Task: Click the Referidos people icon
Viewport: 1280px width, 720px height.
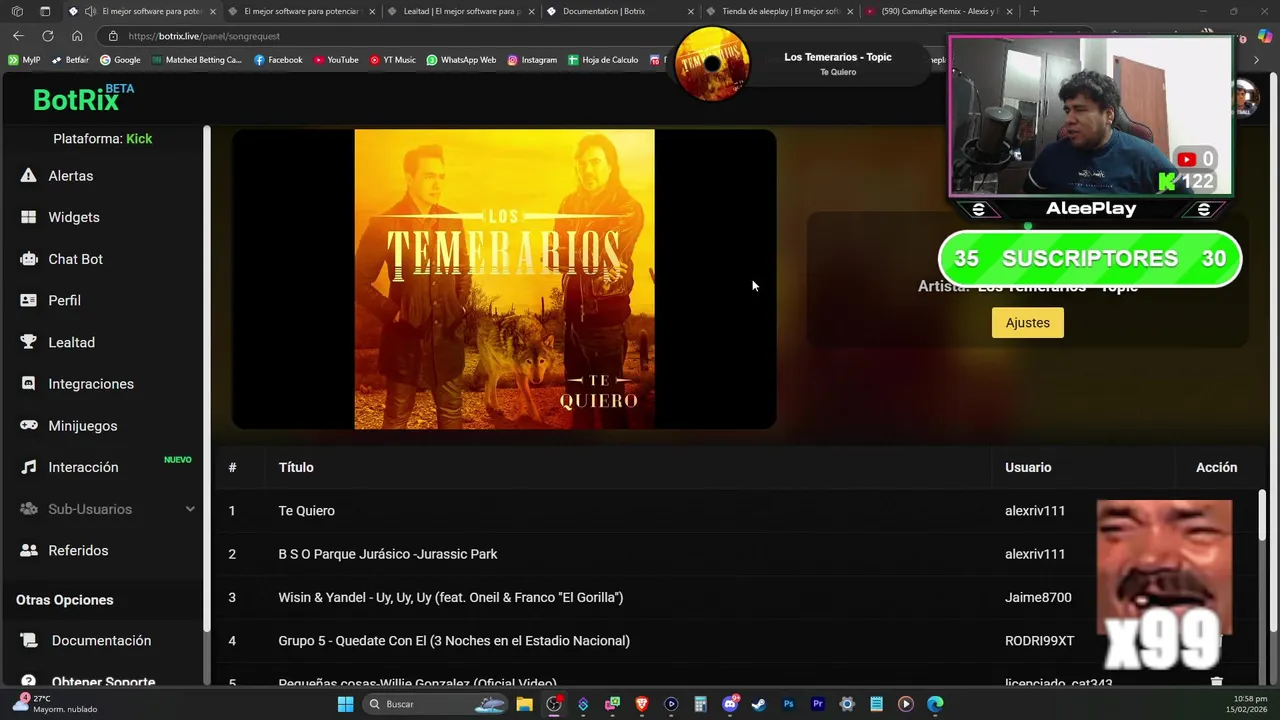Action: (x=28, y=551)
